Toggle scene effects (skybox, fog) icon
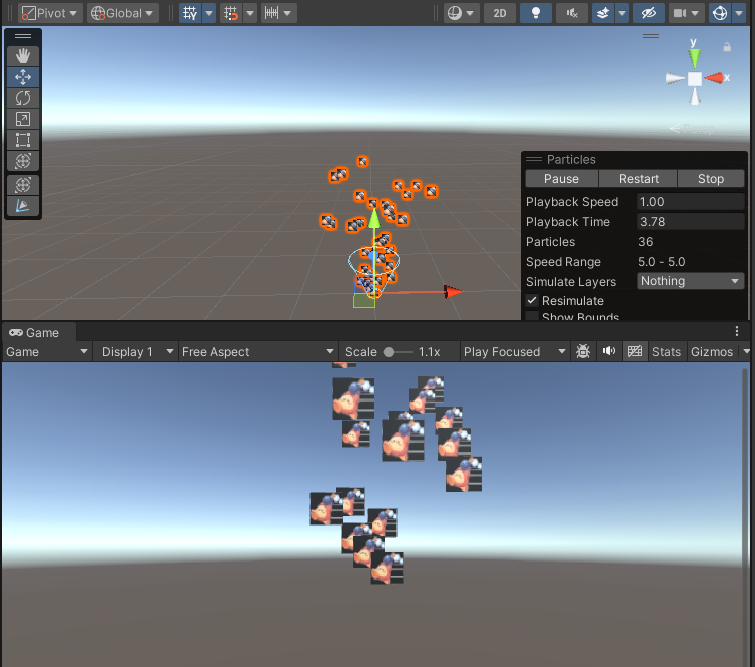This screenshot has height=667, width=755. click(x=603, y=13)
